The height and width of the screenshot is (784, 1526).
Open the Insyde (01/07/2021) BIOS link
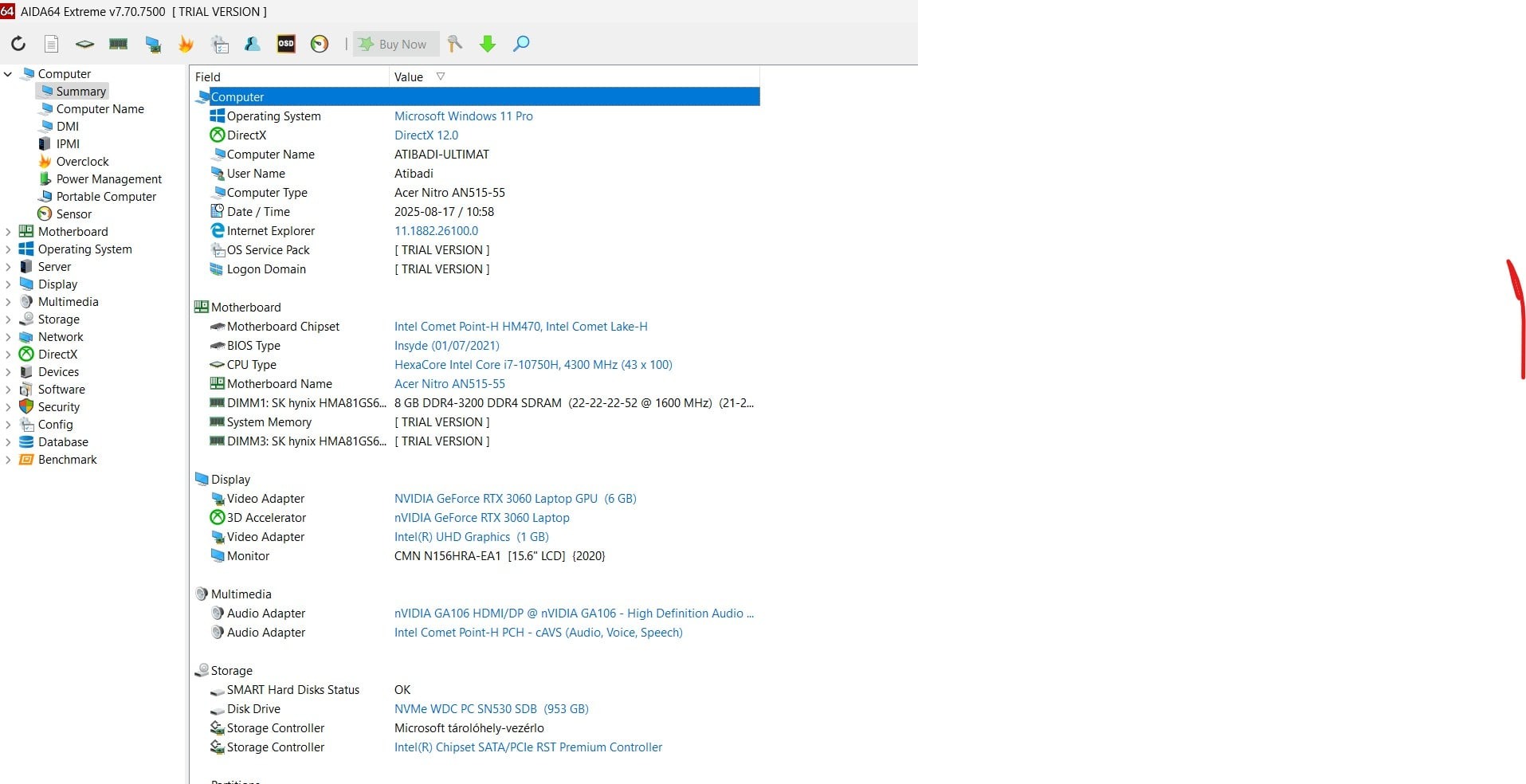point(447,346)
